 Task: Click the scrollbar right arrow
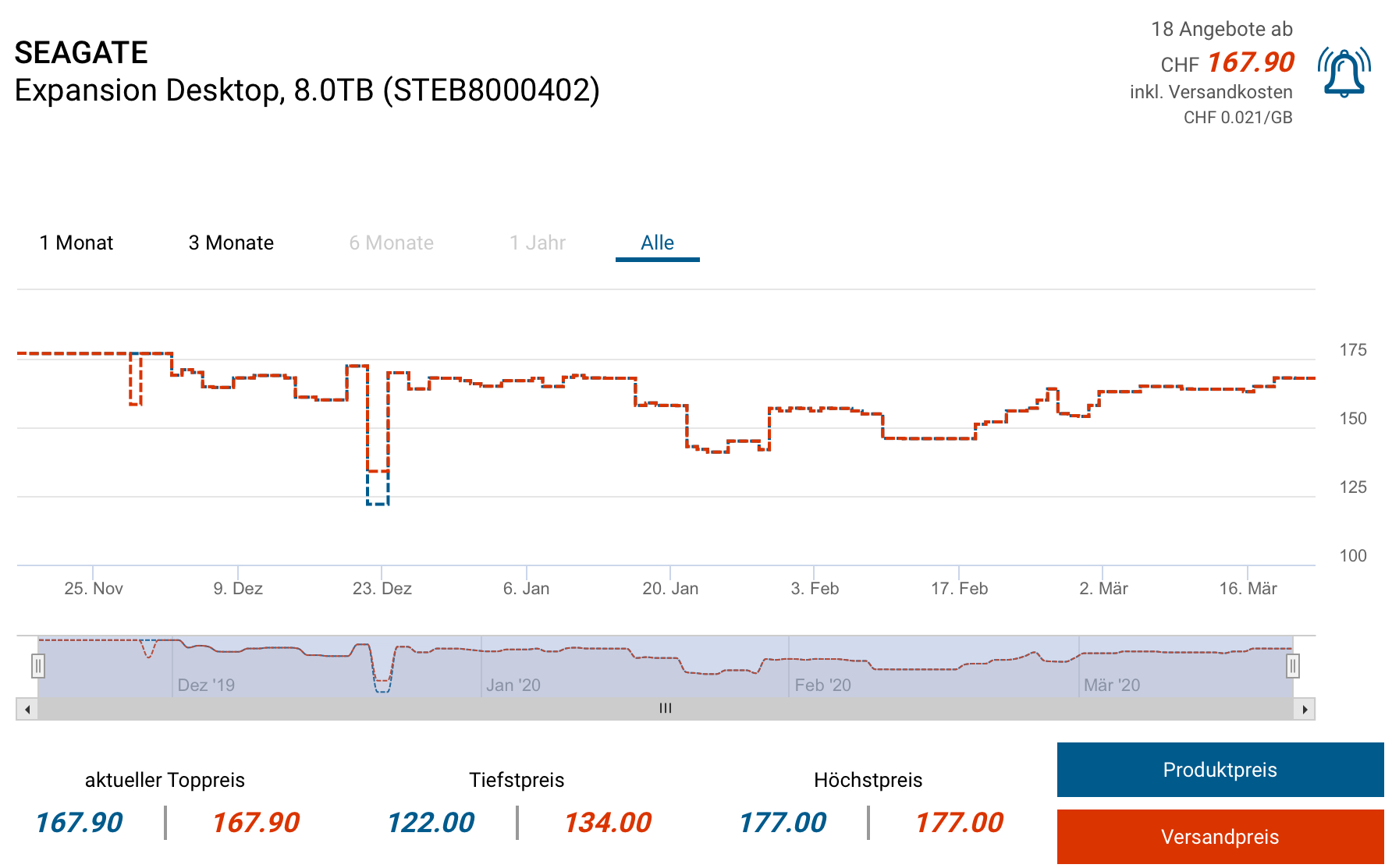point(1305,709)
